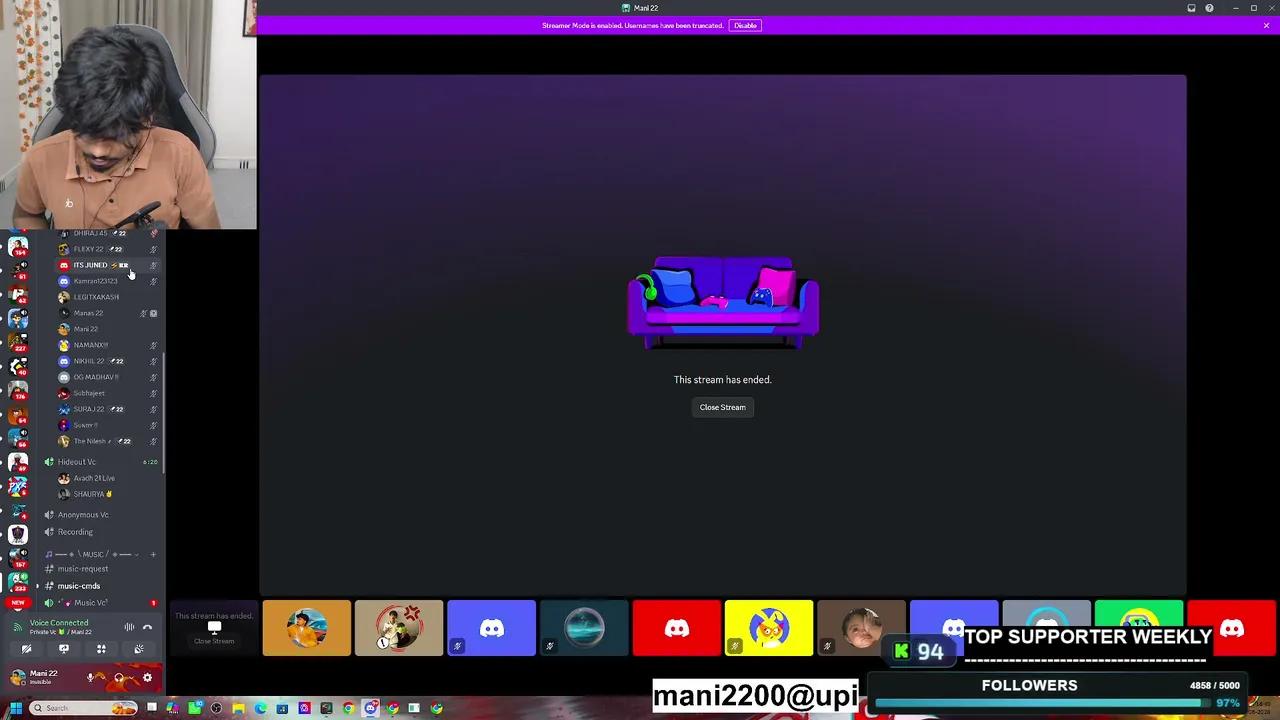Select the dark teal orb participant tile
The height and width of the screenshot is (720, 1280).
584,628
